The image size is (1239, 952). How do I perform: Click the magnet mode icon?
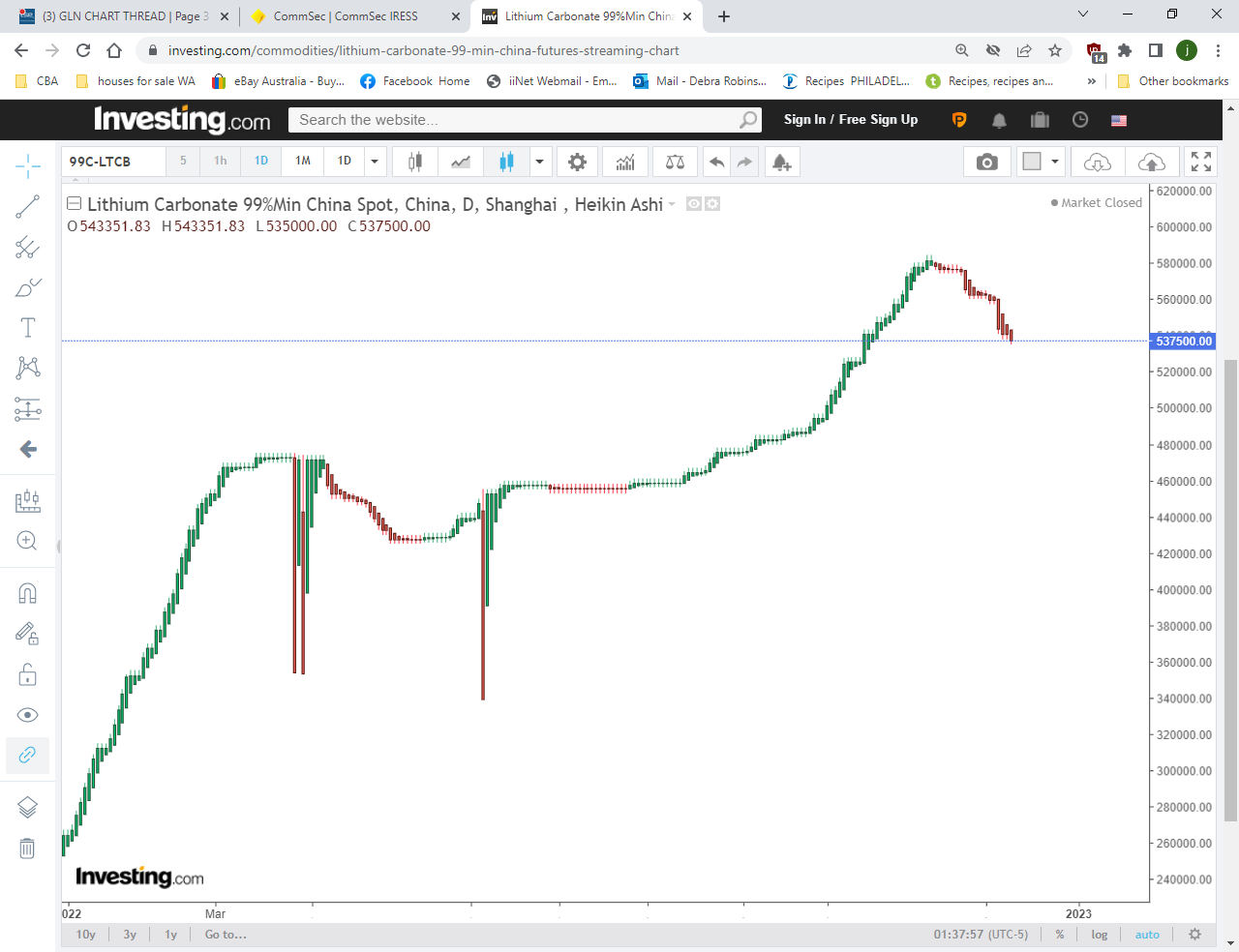tap(27, 593)
